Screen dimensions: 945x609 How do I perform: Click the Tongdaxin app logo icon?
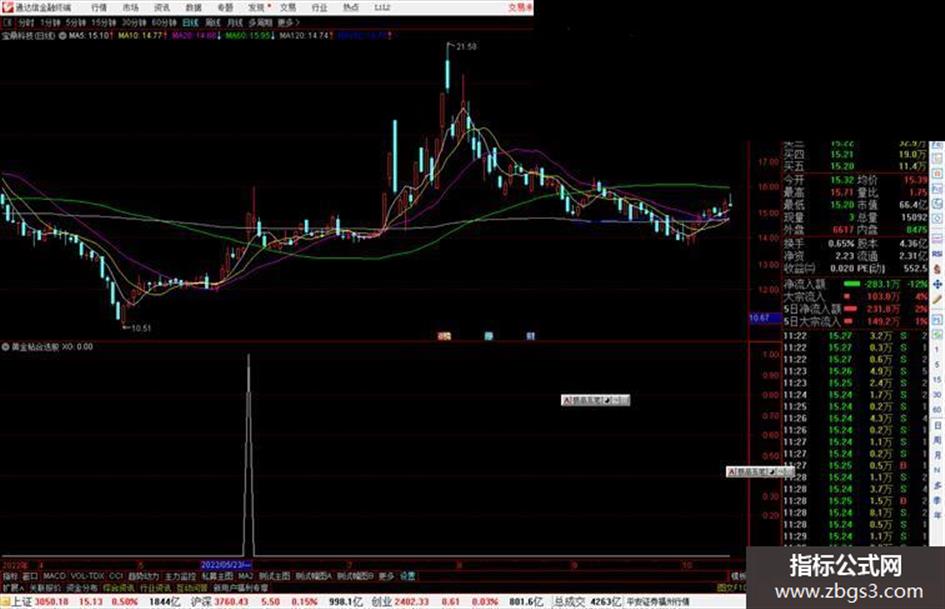coord(7,7)
